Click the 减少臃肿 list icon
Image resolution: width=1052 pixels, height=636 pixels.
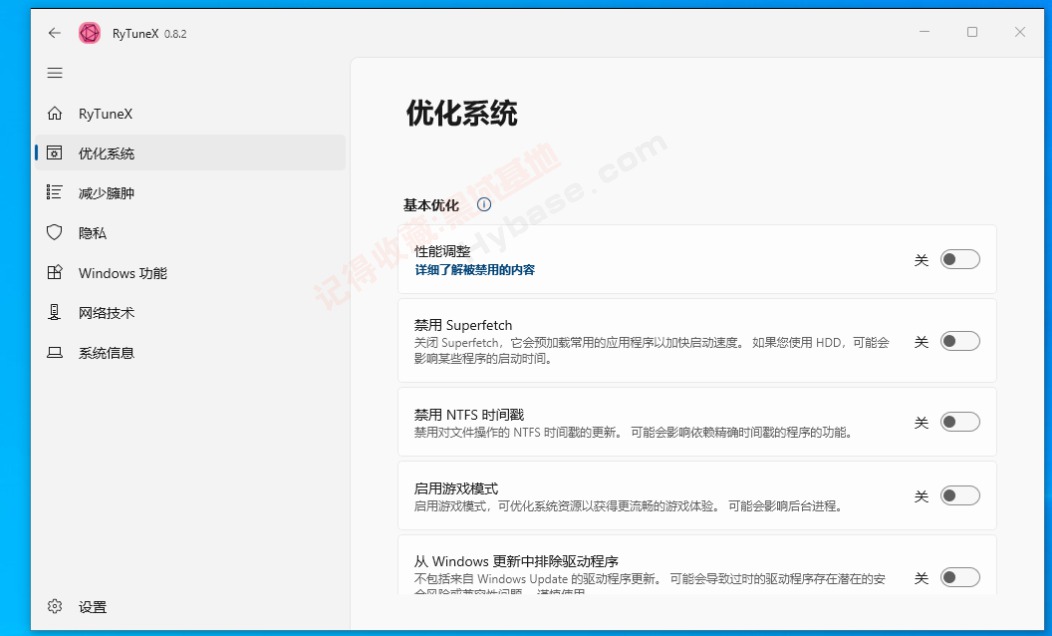(55, 193)
